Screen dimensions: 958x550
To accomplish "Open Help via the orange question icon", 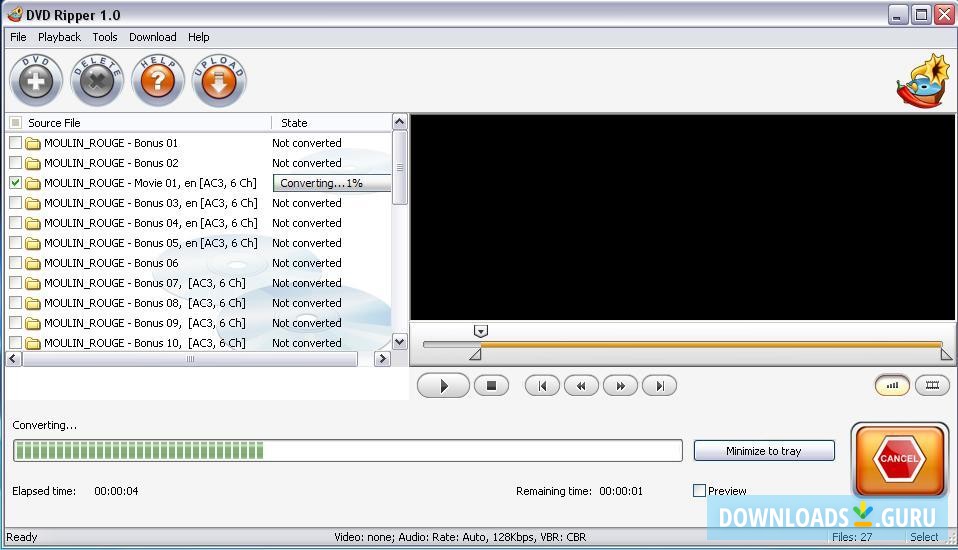I will 158,81.
